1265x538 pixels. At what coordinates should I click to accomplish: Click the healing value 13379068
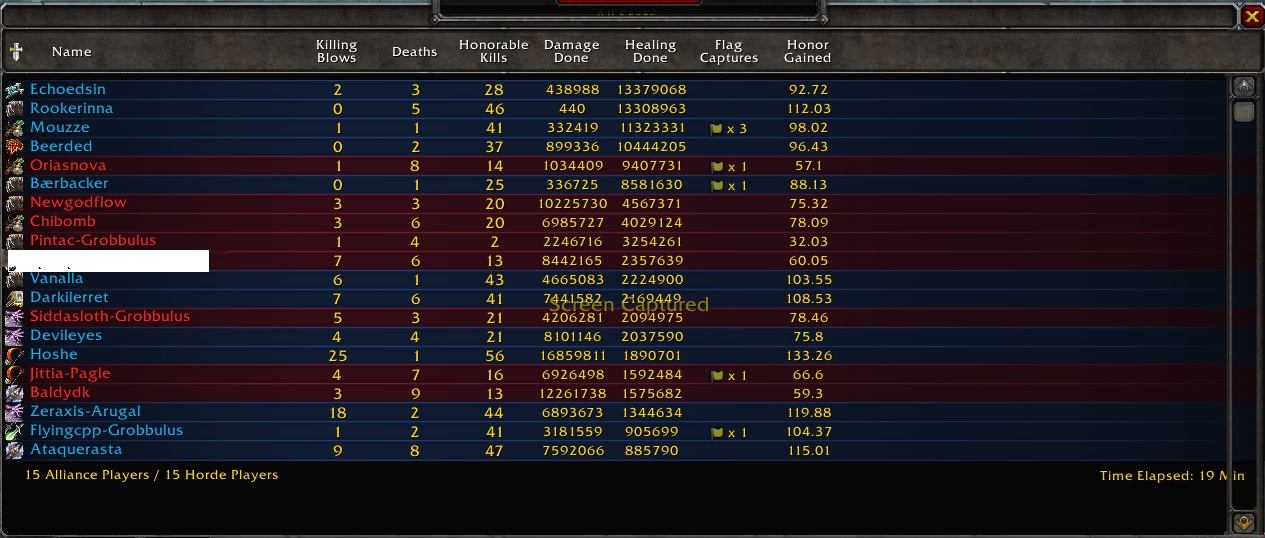click(651, 90)
